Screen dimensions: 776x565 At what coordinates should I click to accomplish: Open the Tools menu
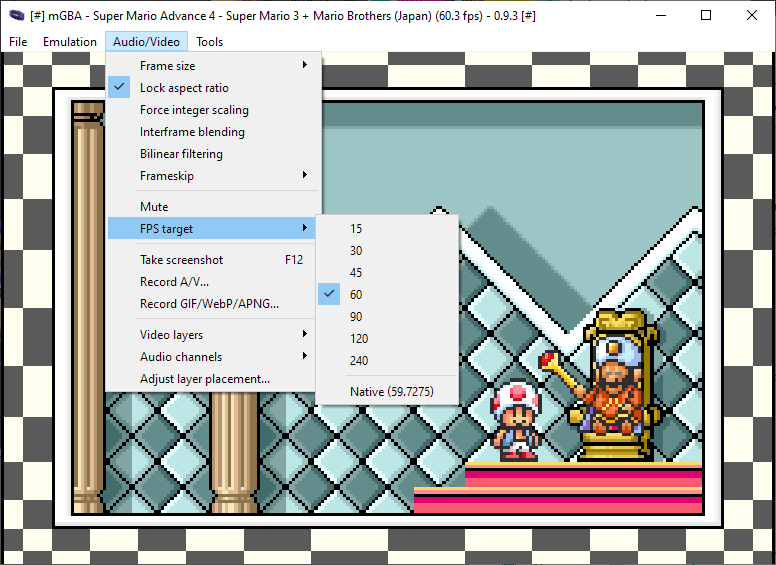[x=209, y=42]
